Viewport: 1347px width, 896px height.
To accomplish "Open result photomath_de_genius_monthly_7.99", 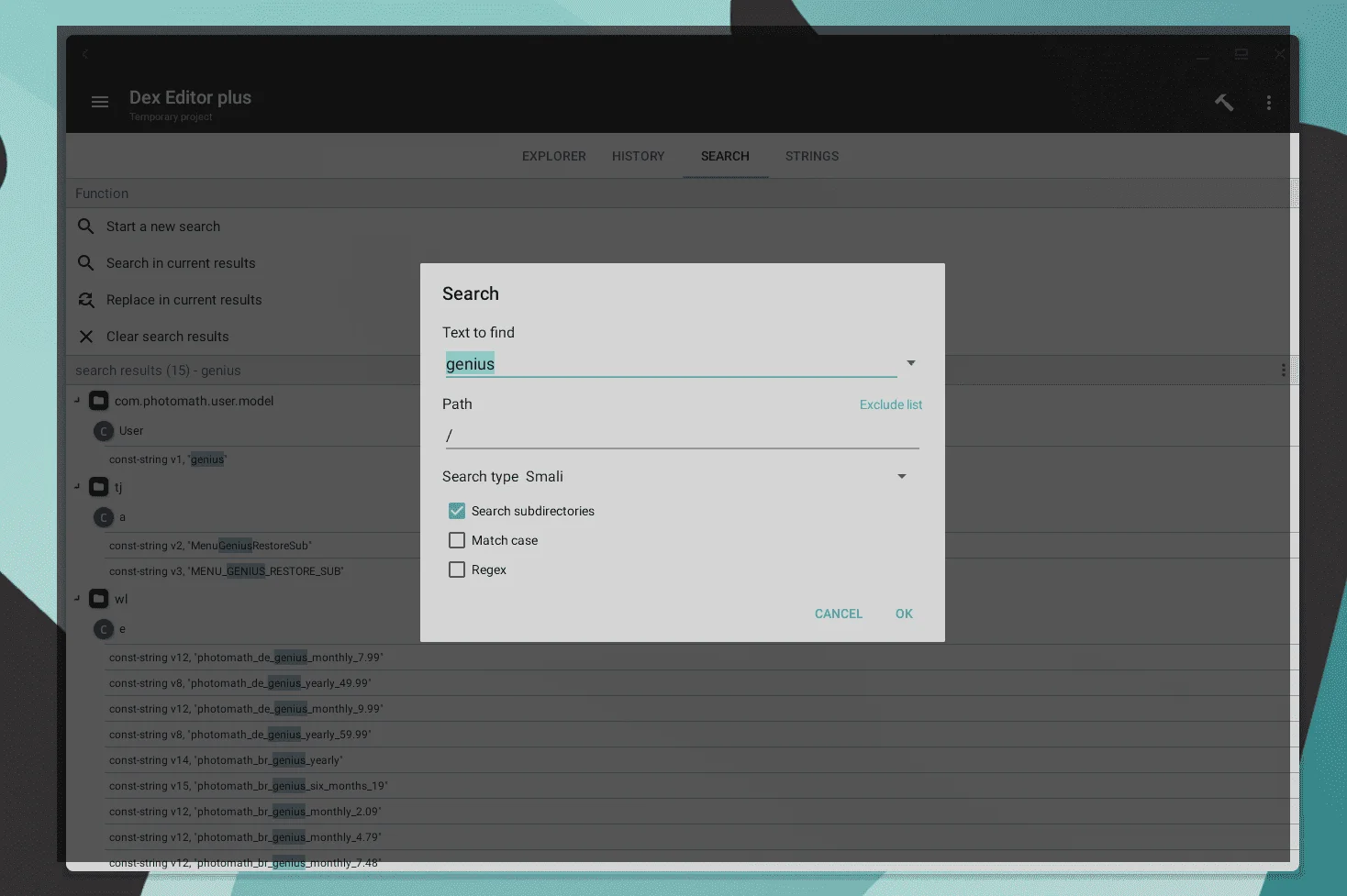I will 246,658.
